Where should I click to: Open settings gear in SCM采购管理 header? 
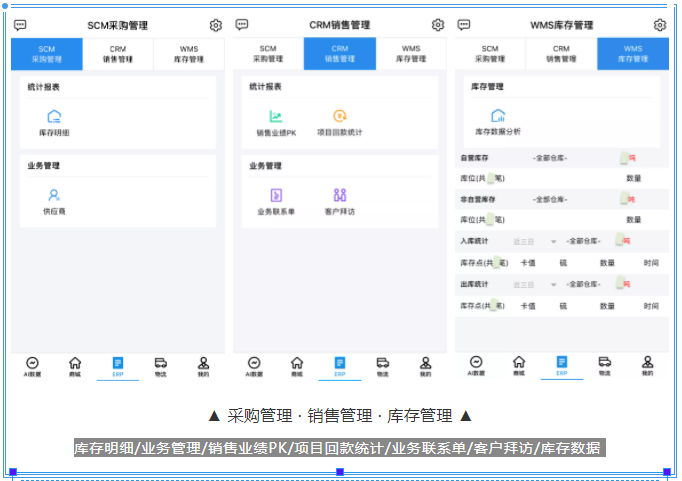(215, 25)
